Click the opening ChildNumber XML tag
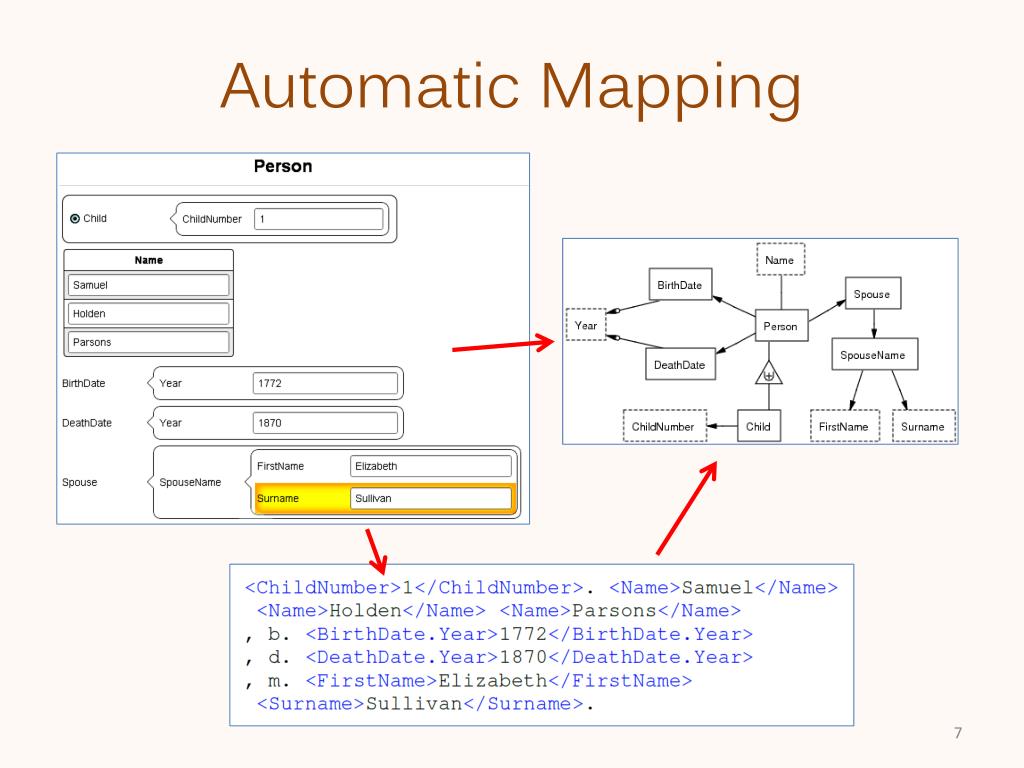Image resolution: width=1024 pixels, height=768 pixels. point(323,588)
